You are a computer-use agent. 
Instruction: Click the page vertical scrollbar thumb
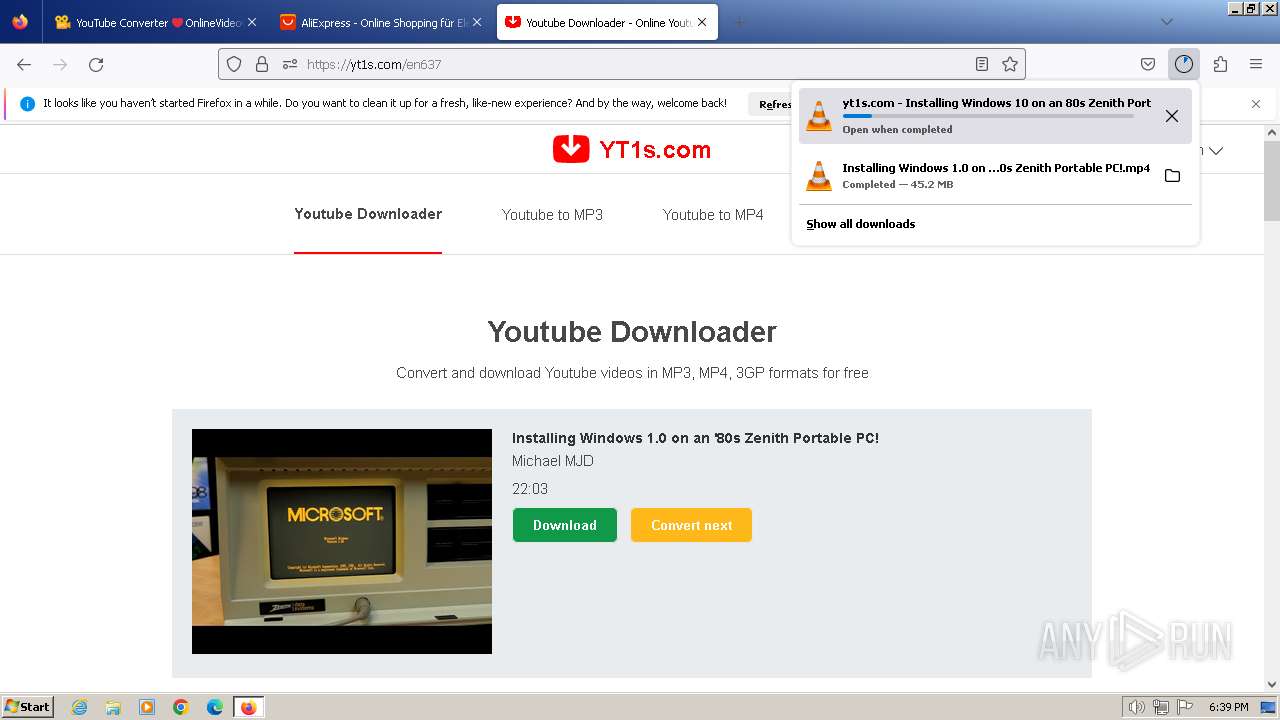coord(1272,180)
